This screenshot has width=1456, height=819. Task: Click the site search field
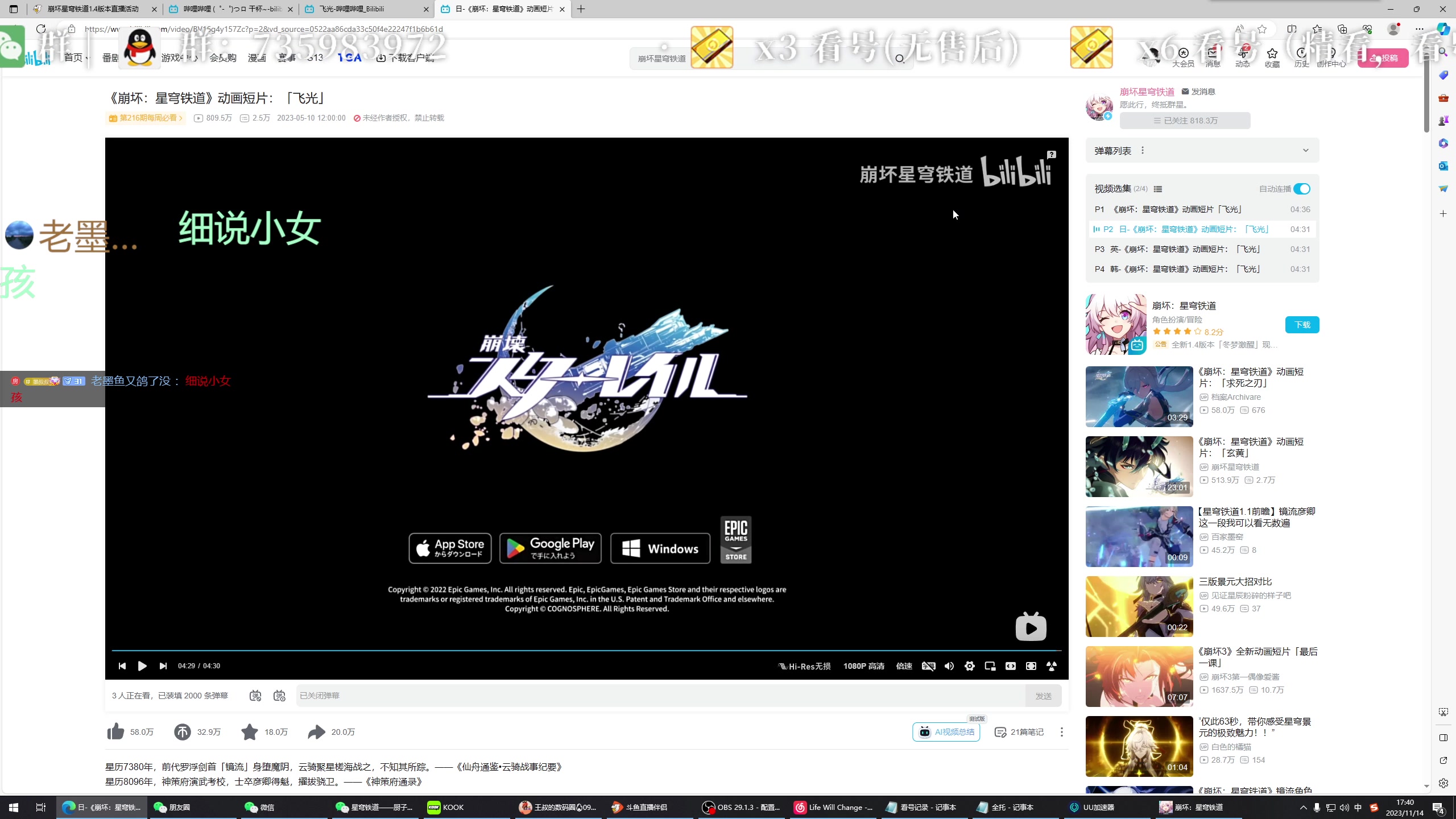[x=762, y=59]
